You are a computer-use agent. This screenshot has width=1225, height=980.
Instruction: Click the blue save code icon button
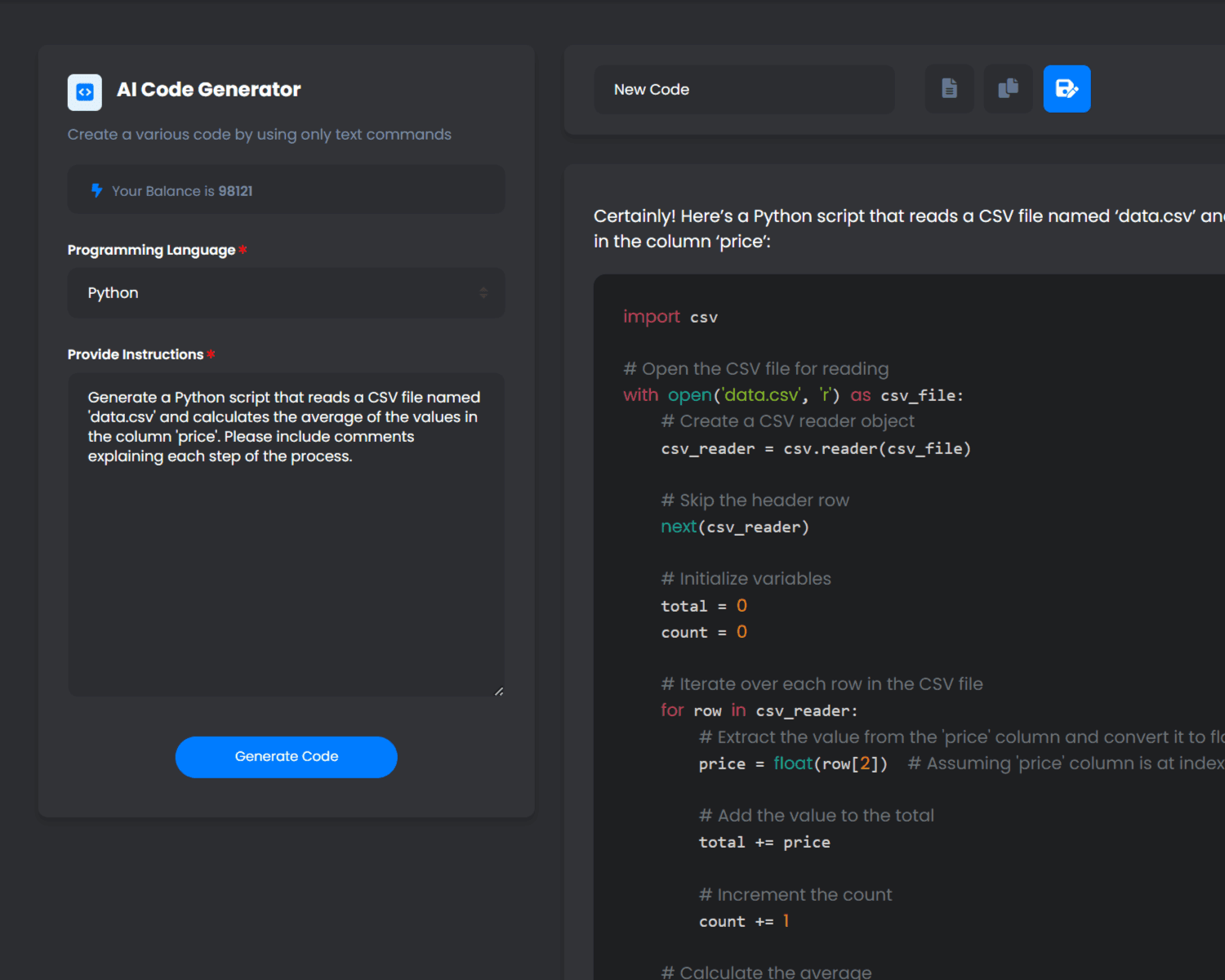tap(1067, 88)
